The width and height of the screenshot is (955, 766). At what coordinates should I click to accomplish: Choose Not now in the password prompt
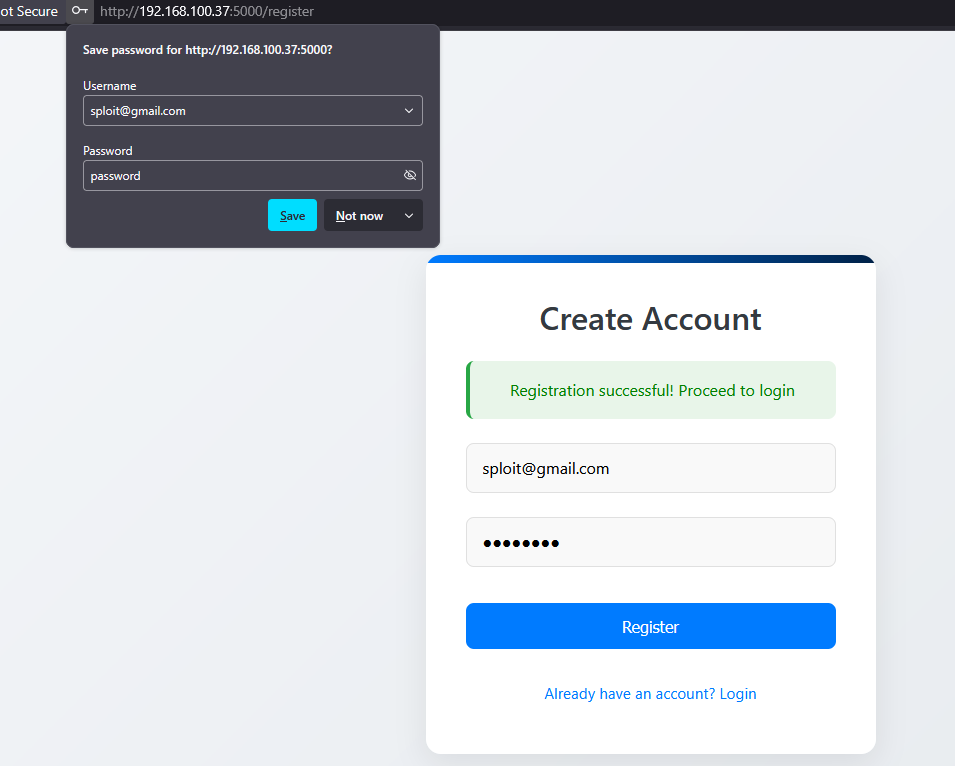point(360,216)
